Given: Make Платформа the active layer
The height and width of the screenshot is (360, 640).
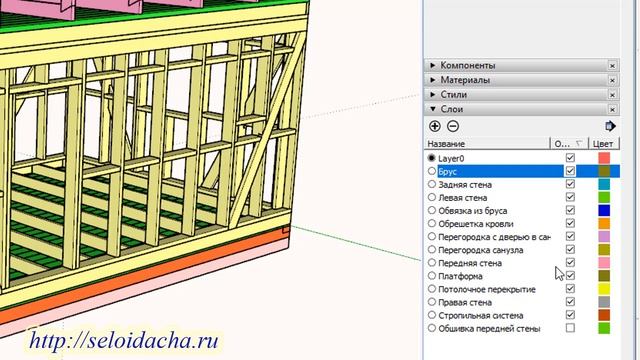Looking at the screenshot, I should point(431,276).
